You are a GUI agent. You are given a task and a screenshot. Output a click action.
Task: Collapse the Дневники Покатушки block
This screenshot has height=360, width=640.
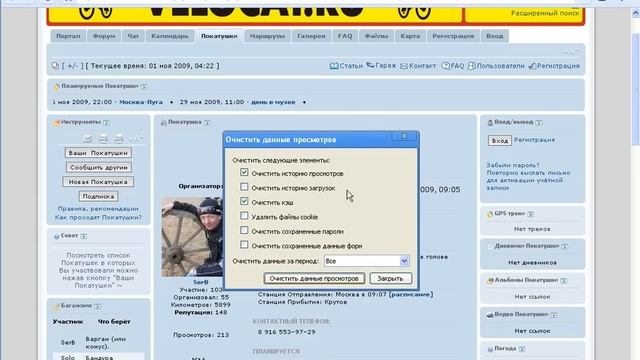coord(564,247)
